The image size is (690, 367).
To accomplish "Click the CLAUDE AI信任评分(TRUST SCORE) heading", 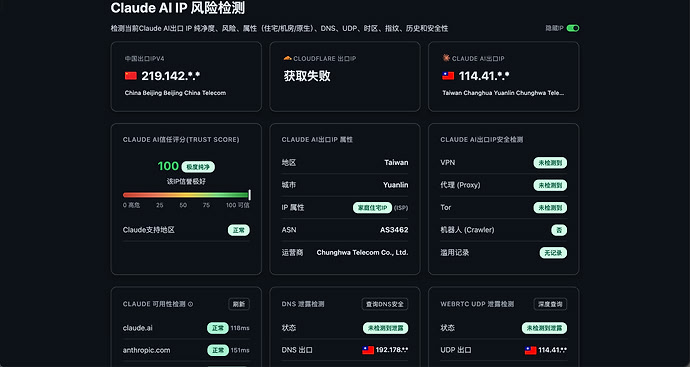I will pos(181,139).
